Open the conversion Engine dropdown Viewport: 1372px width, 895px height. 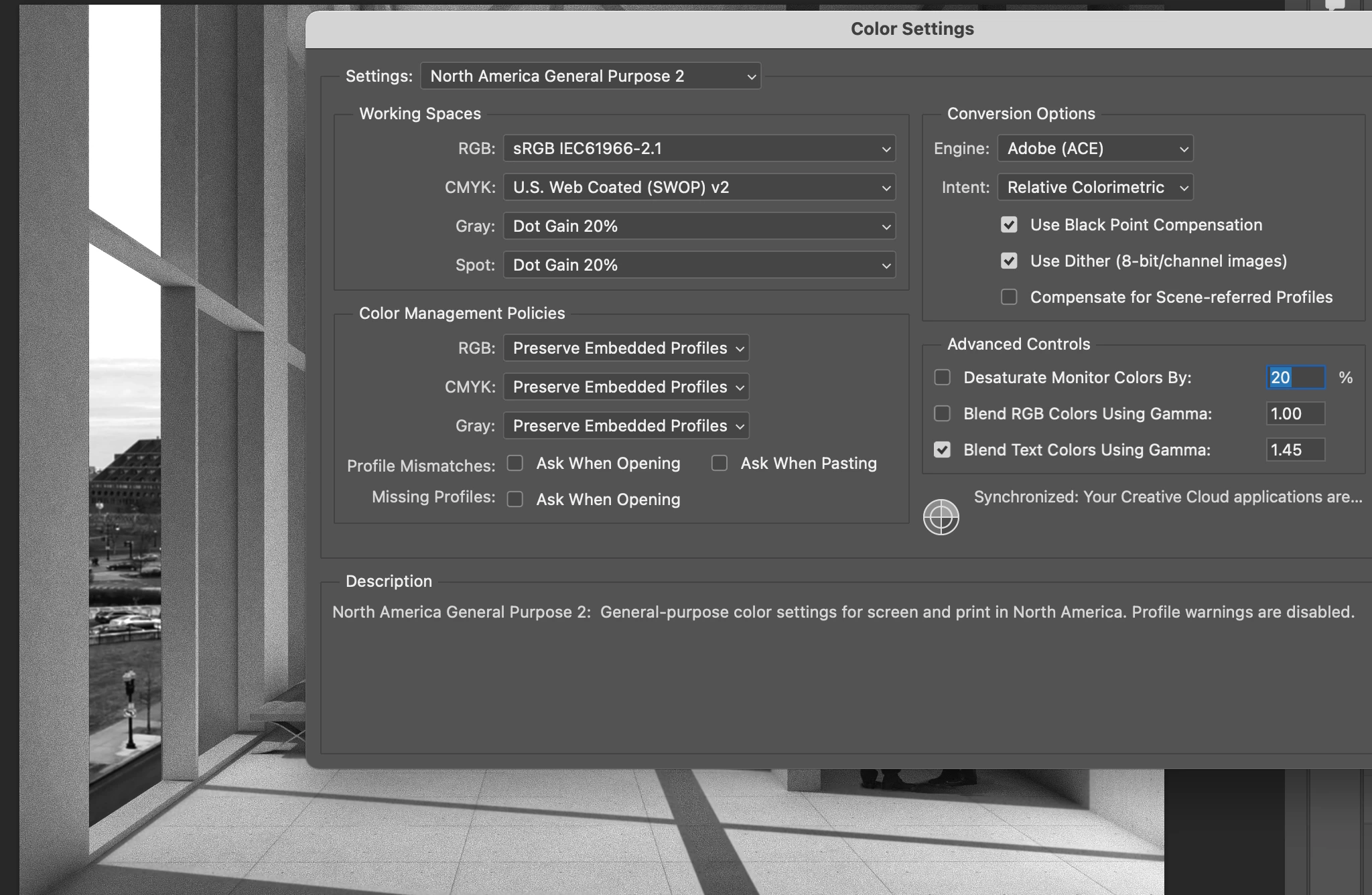click(x=1095, y=149)
